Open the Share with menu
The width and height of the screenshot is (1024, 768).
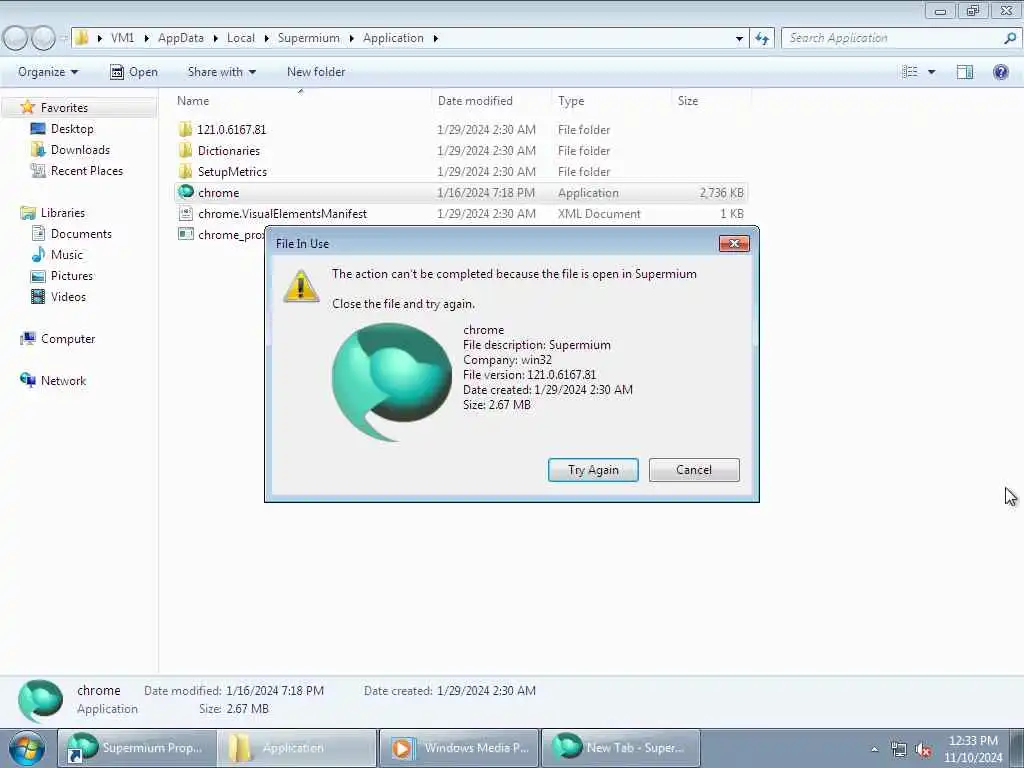[x=221, y=72]
